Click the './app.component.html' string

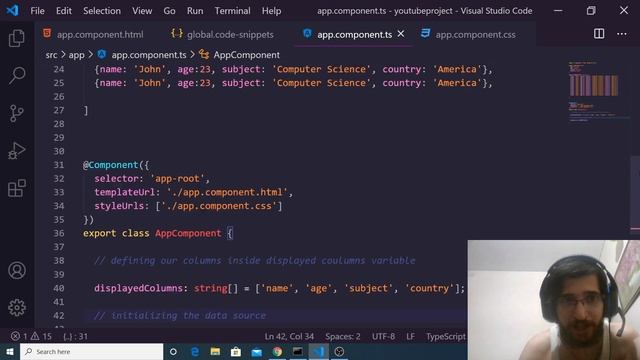click(227, 192)
